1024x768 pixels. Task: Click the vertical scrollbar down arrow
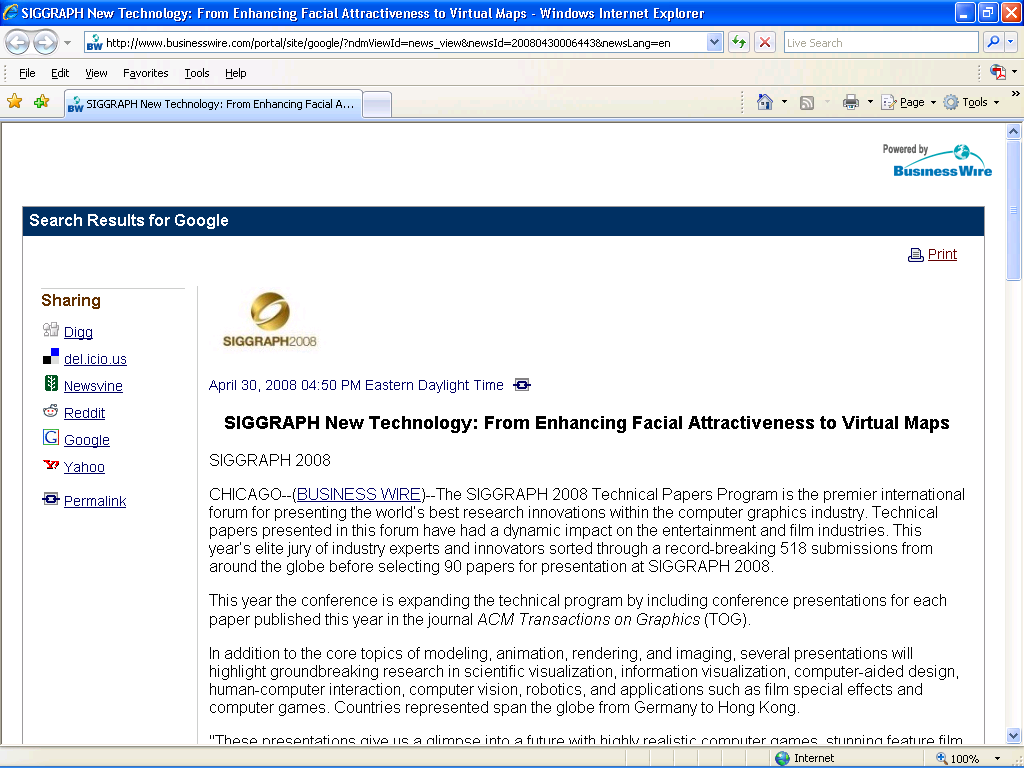(x=1014, y=735)
